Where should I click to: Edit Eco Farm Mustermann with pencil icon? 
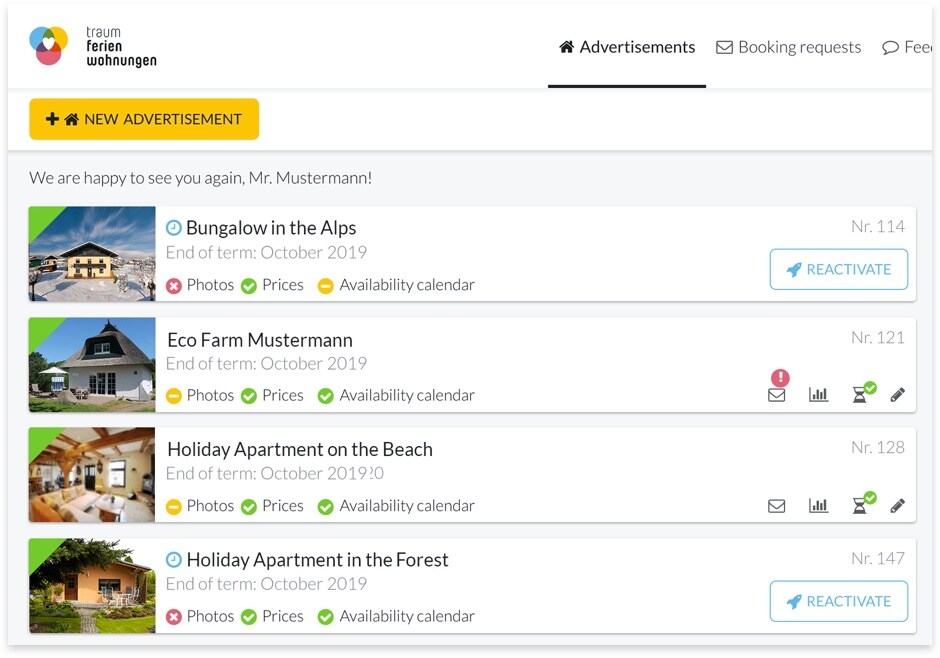click(897, 395)
